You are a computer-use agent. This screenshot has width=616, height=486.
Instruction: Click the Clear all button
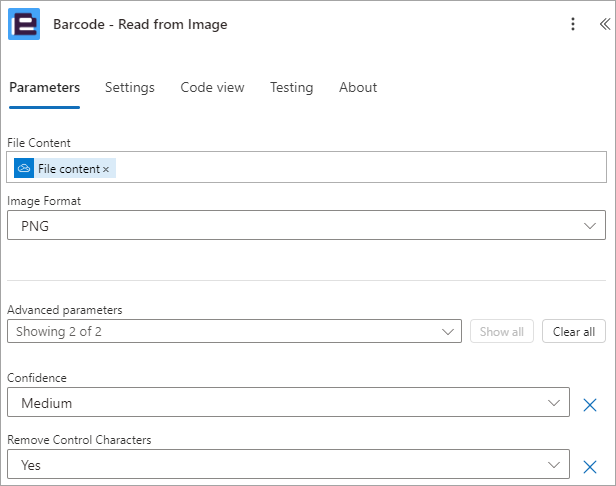pyautogui.click(x=574, y=331)
